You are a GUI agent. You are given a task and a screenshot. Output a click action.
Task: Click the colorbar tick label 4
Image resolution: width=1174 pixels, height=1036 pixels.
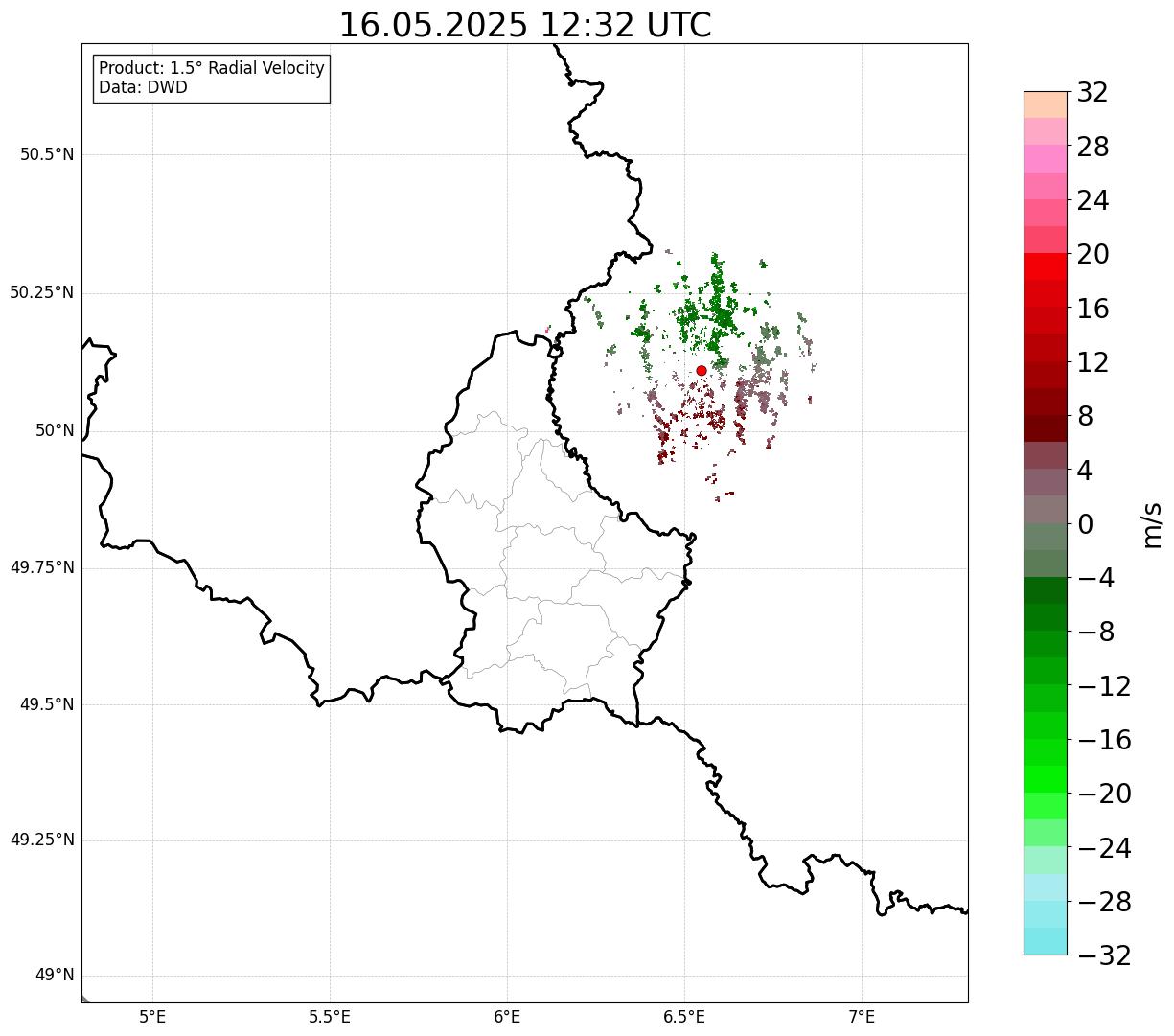(1085, 471)
